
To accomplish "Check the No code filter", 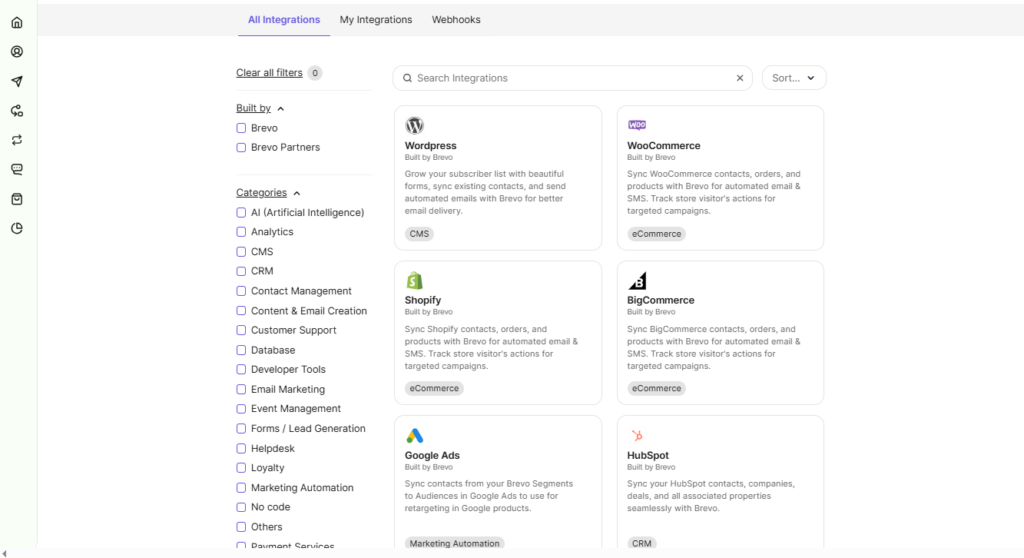I will click(x=241, y=507).
